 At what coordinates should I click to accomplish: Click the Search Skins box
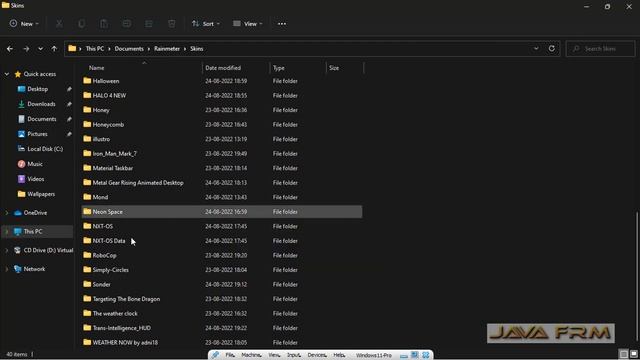[x=600, y=49]
